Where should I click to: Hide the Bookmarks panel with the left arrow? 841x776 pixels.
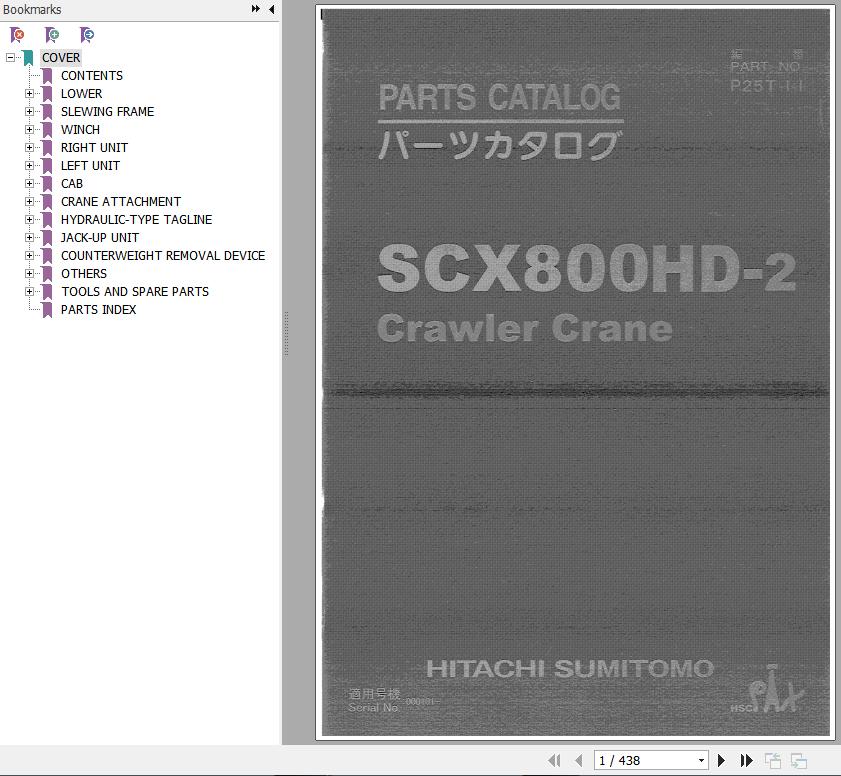(x=271, y=9)
